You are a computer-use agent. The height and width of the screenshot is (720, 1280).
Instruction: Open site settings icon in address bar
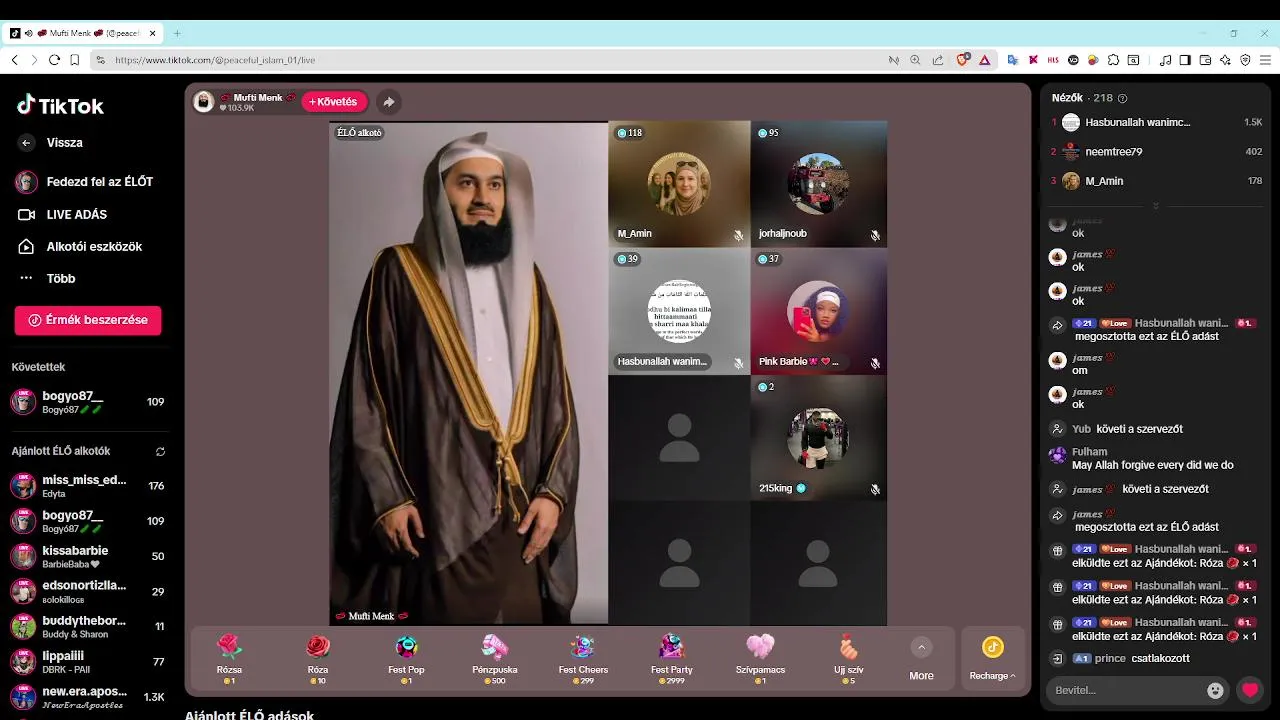coord(100,60)
